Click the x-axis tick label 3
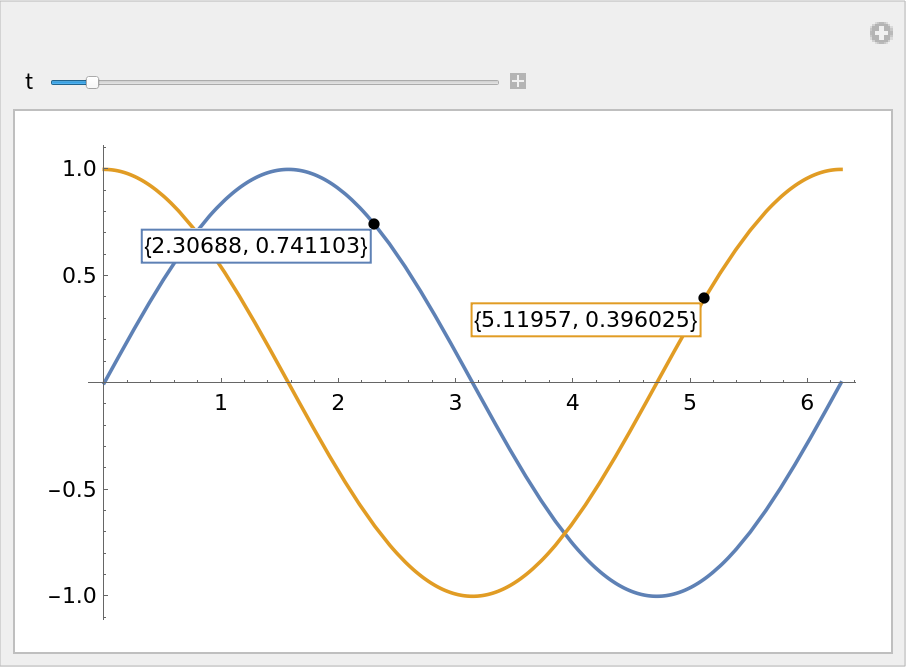The image size is (906, 668). (x=455, y=403)
